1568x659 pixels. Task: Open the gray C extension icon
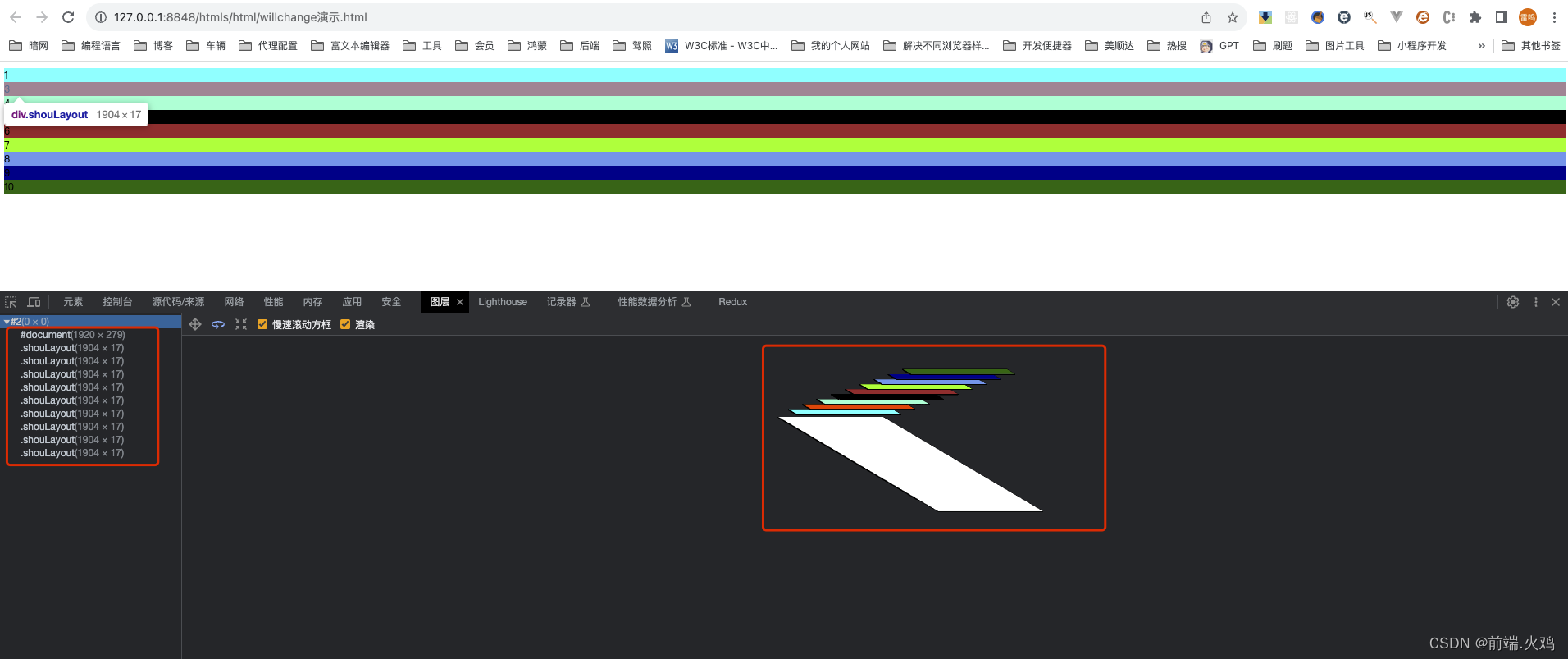(x=1449, y=17)
